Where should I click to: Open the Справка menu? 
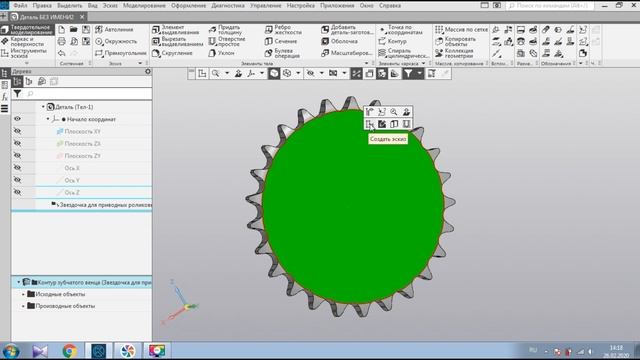tap(390, 6)
